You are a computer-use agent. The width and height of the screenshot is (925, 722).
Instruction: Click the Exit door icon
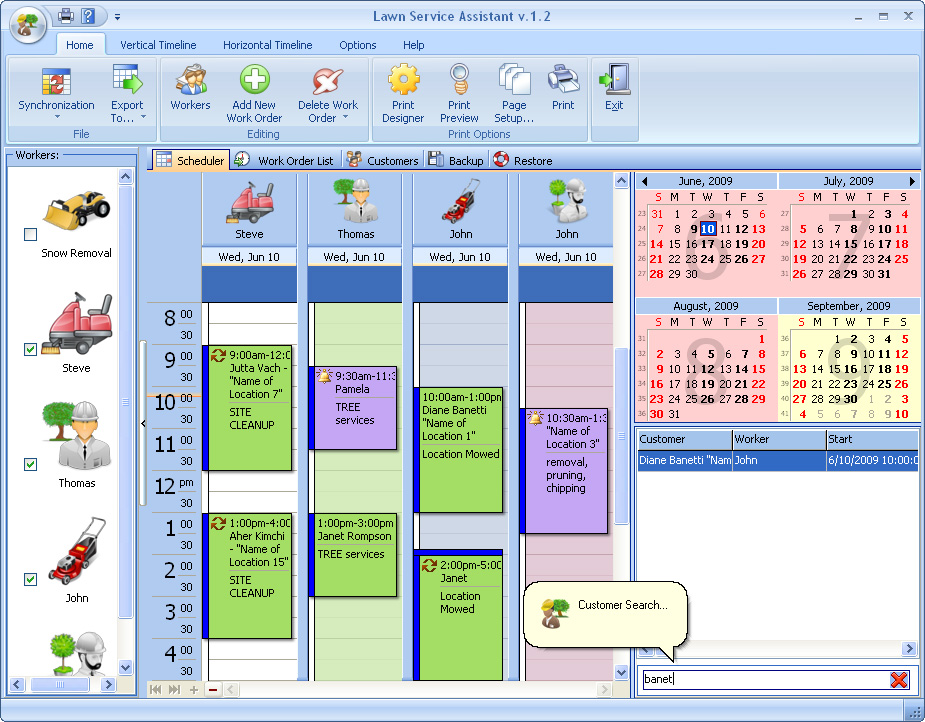tap(613, 80)
